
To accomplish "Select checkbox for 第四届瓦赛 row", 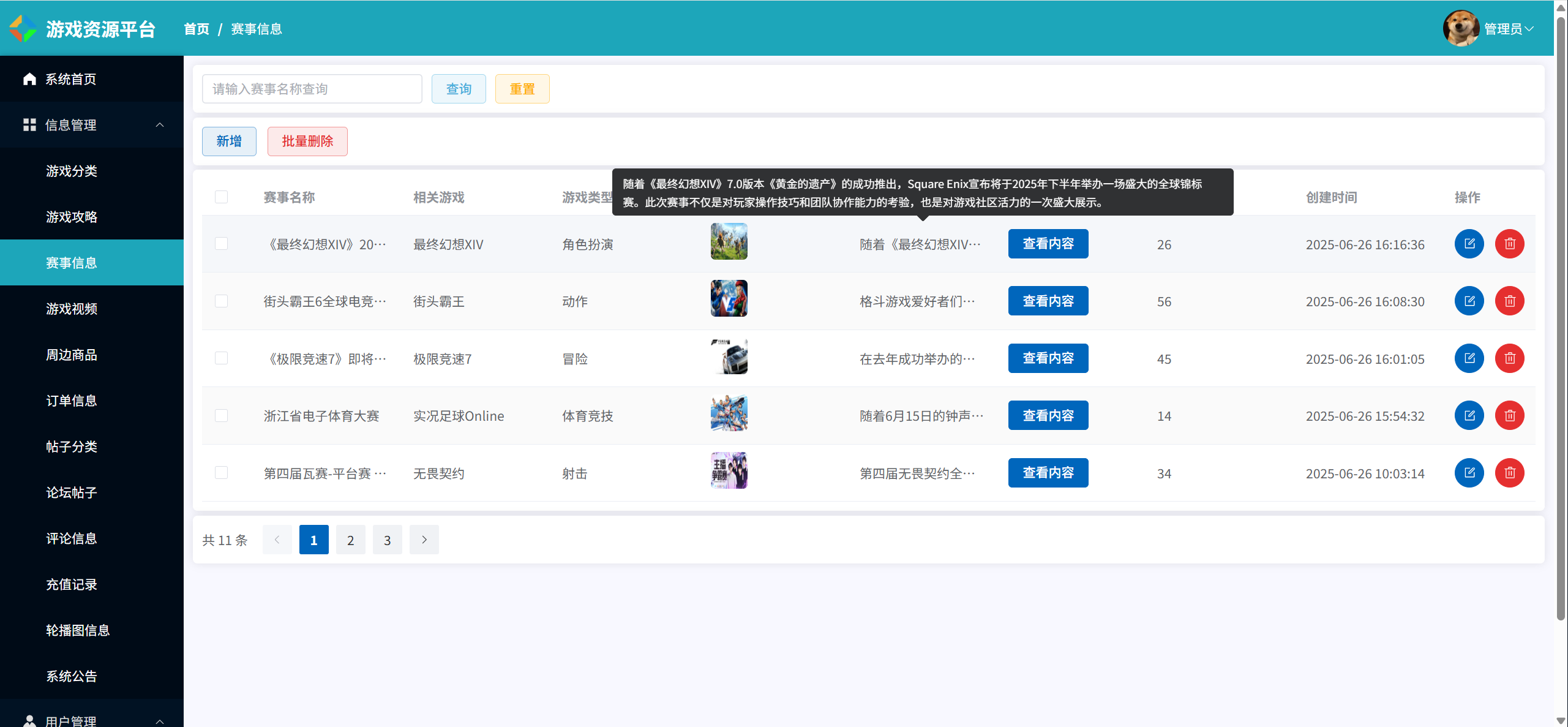I will click(221, 473).
